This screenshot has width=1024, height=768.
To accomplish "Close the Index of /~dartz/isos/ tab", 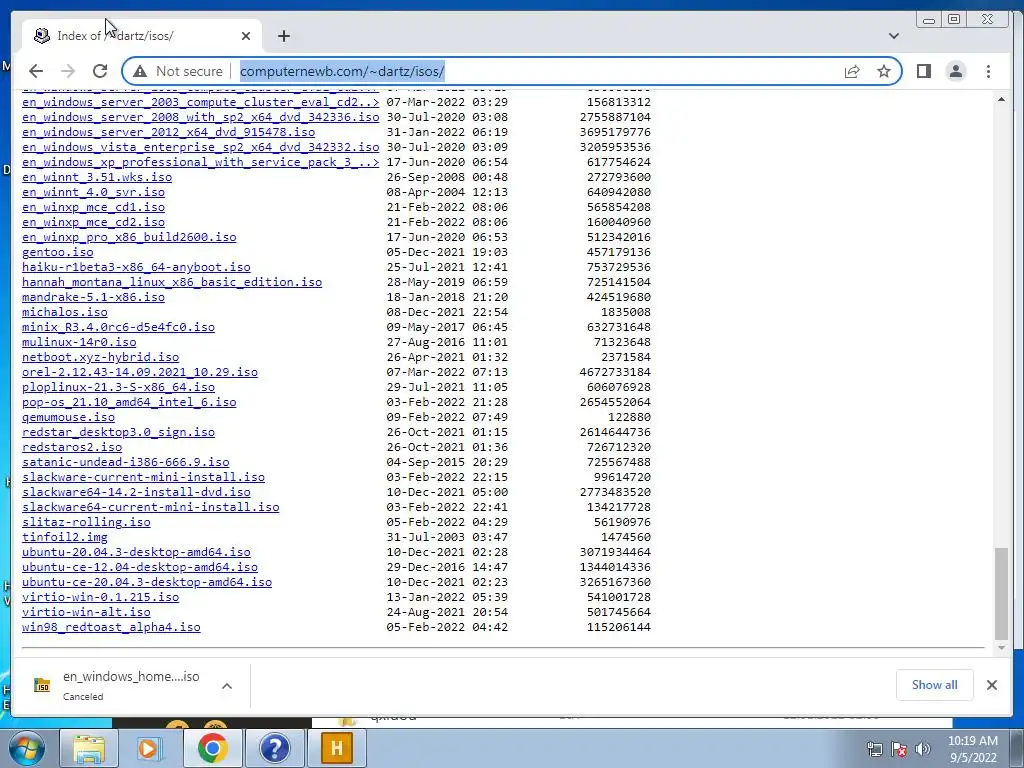I will [246, 36].
